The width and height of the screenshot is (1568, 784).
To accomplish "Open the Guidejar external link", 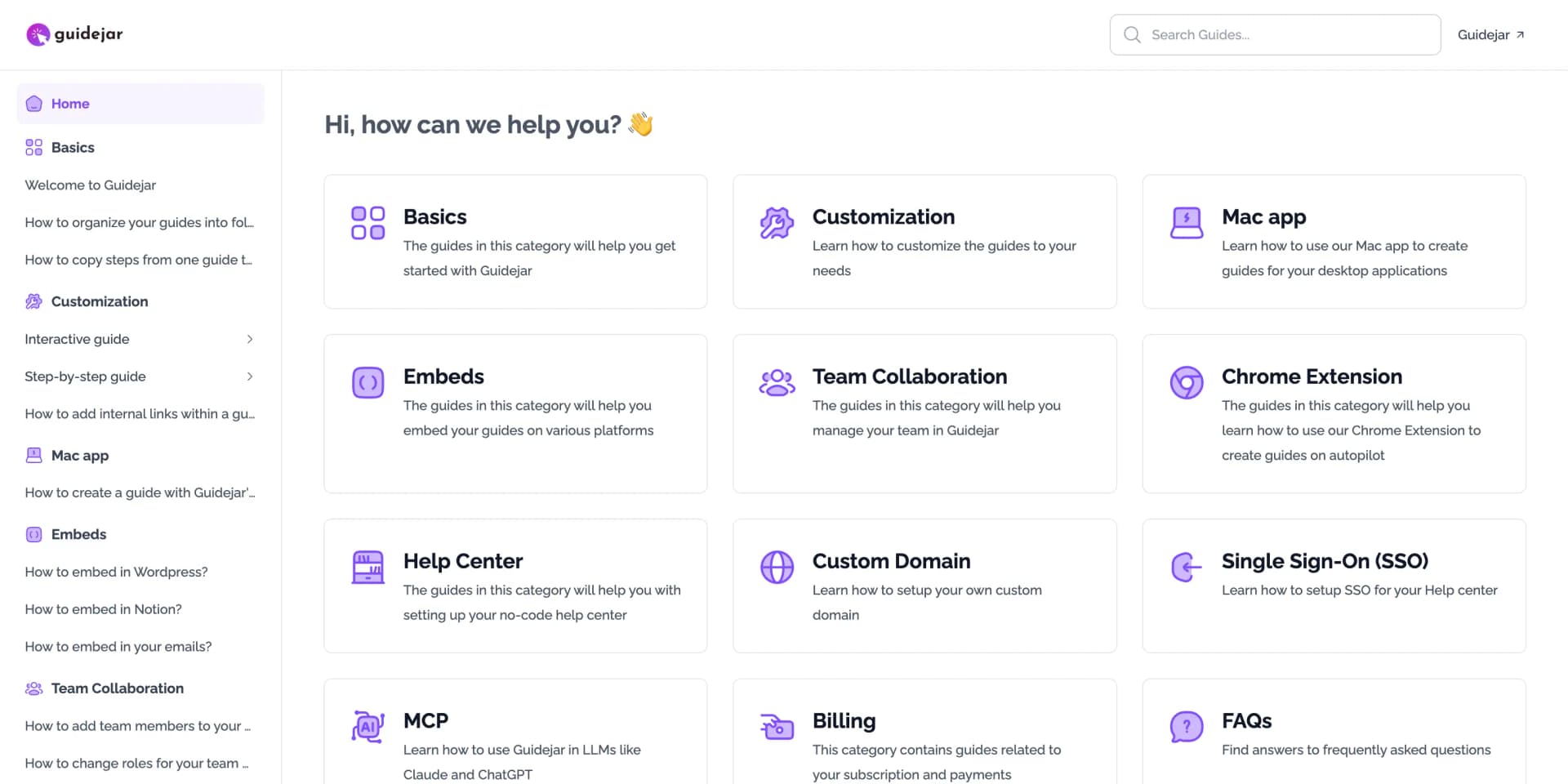I will 1490,34.
